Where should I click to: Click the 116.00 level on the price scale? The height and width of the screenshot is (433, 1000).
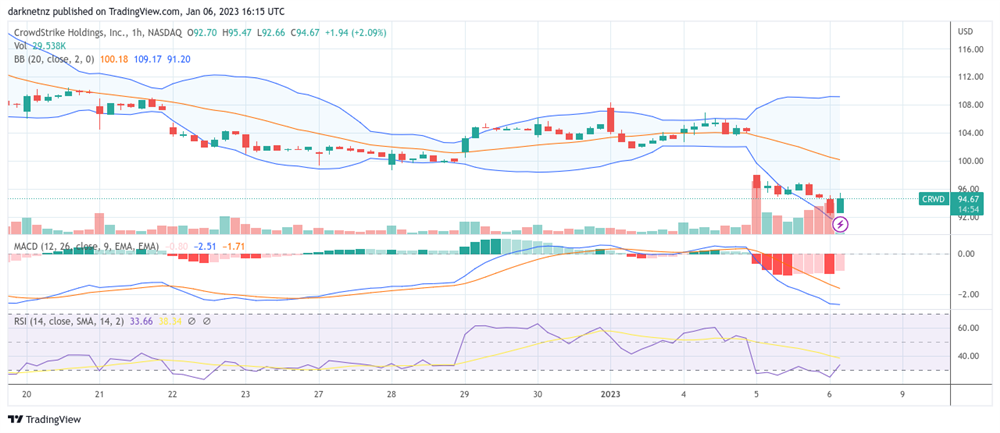pos(967,49)
